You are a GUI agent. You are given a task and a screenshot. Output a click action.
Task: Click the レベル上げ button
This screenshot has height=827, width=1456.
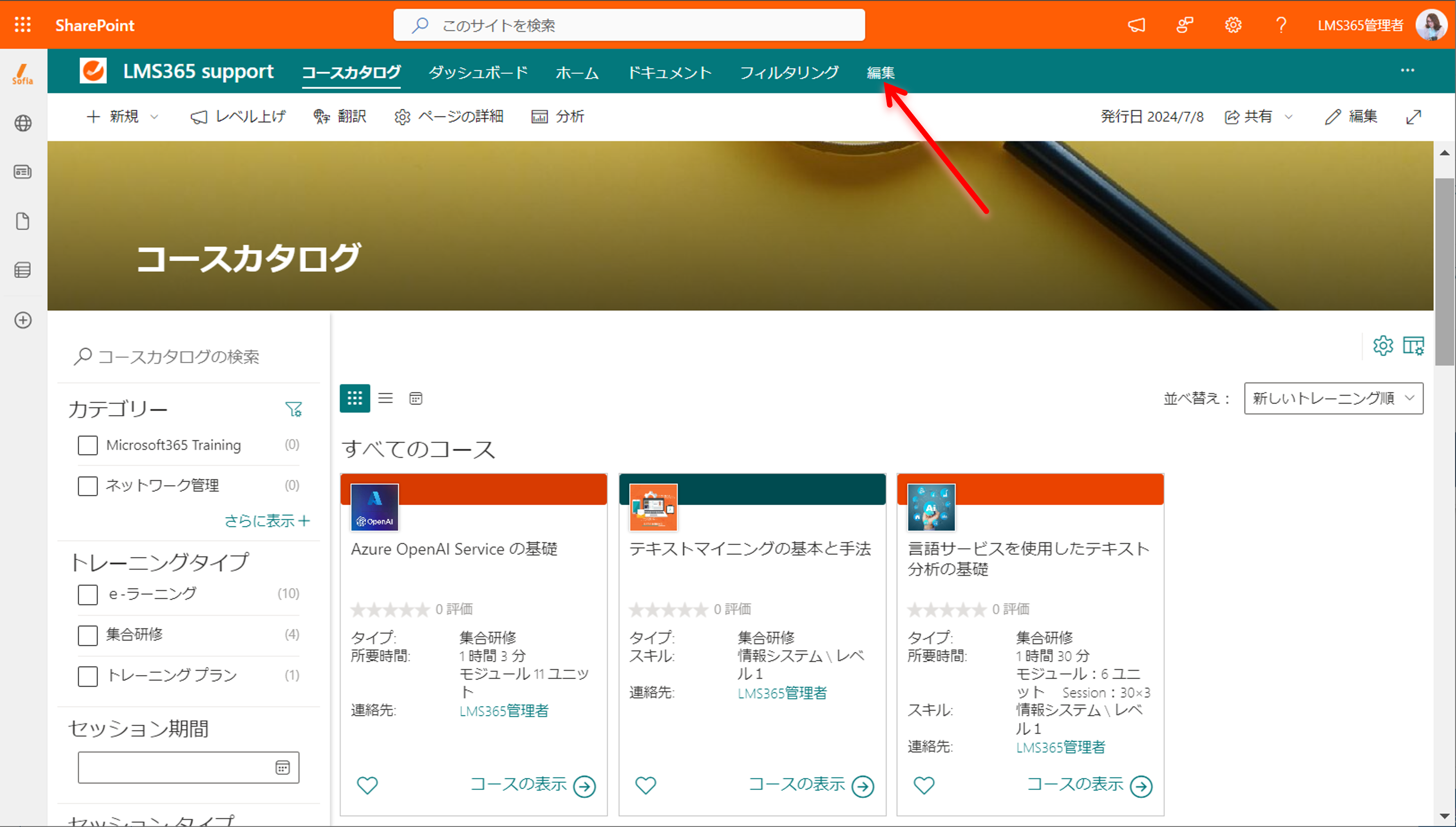click(237, 116)
